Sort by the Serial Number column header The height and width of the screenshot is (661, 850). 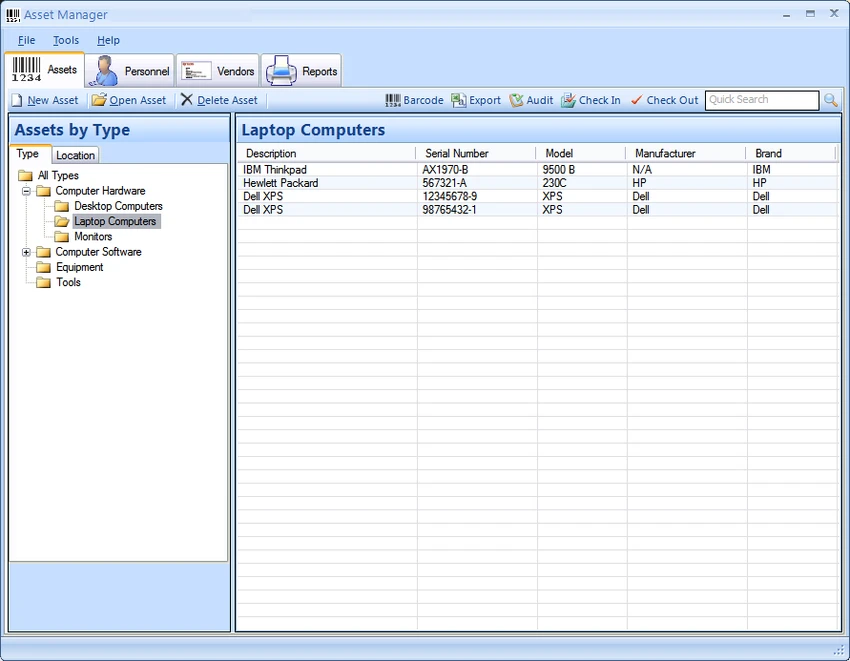coord(476,153)
